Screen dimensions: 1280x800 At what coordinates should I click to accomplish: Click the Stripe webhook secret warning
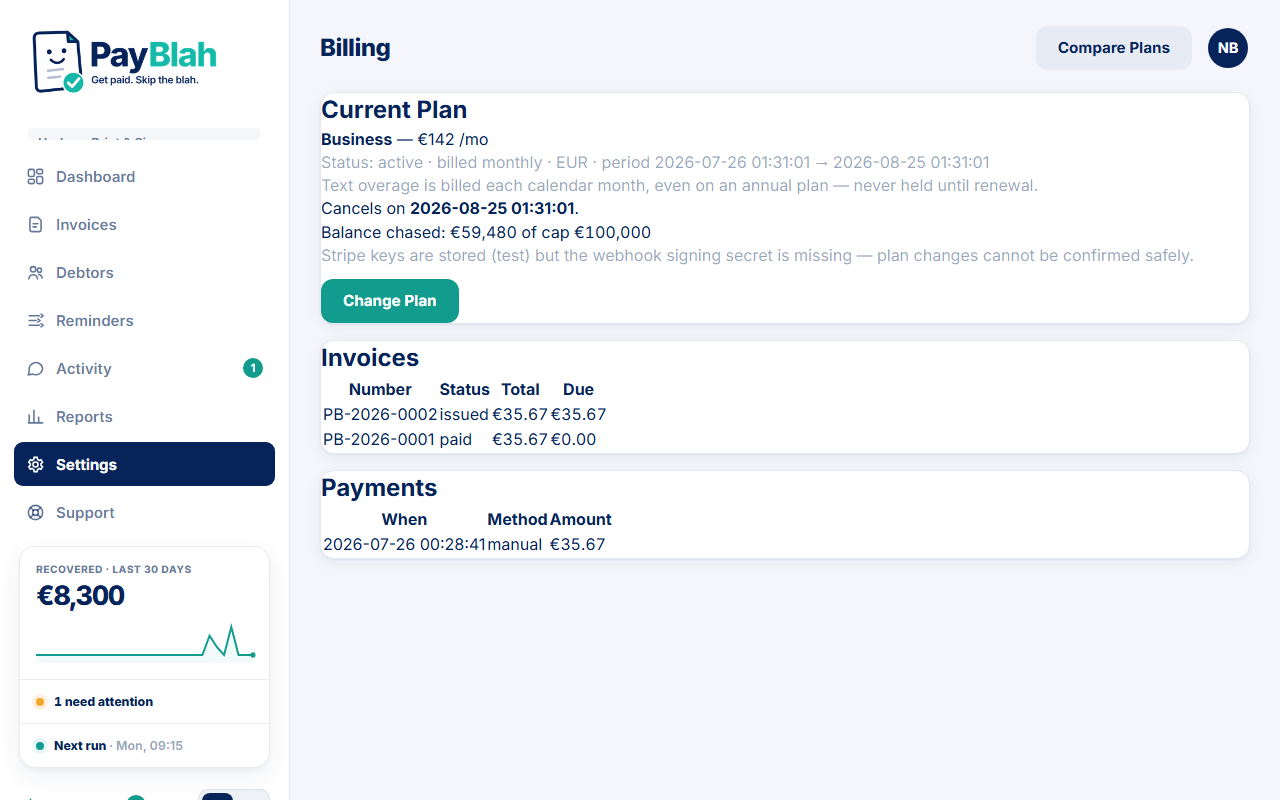coord(757,255)
